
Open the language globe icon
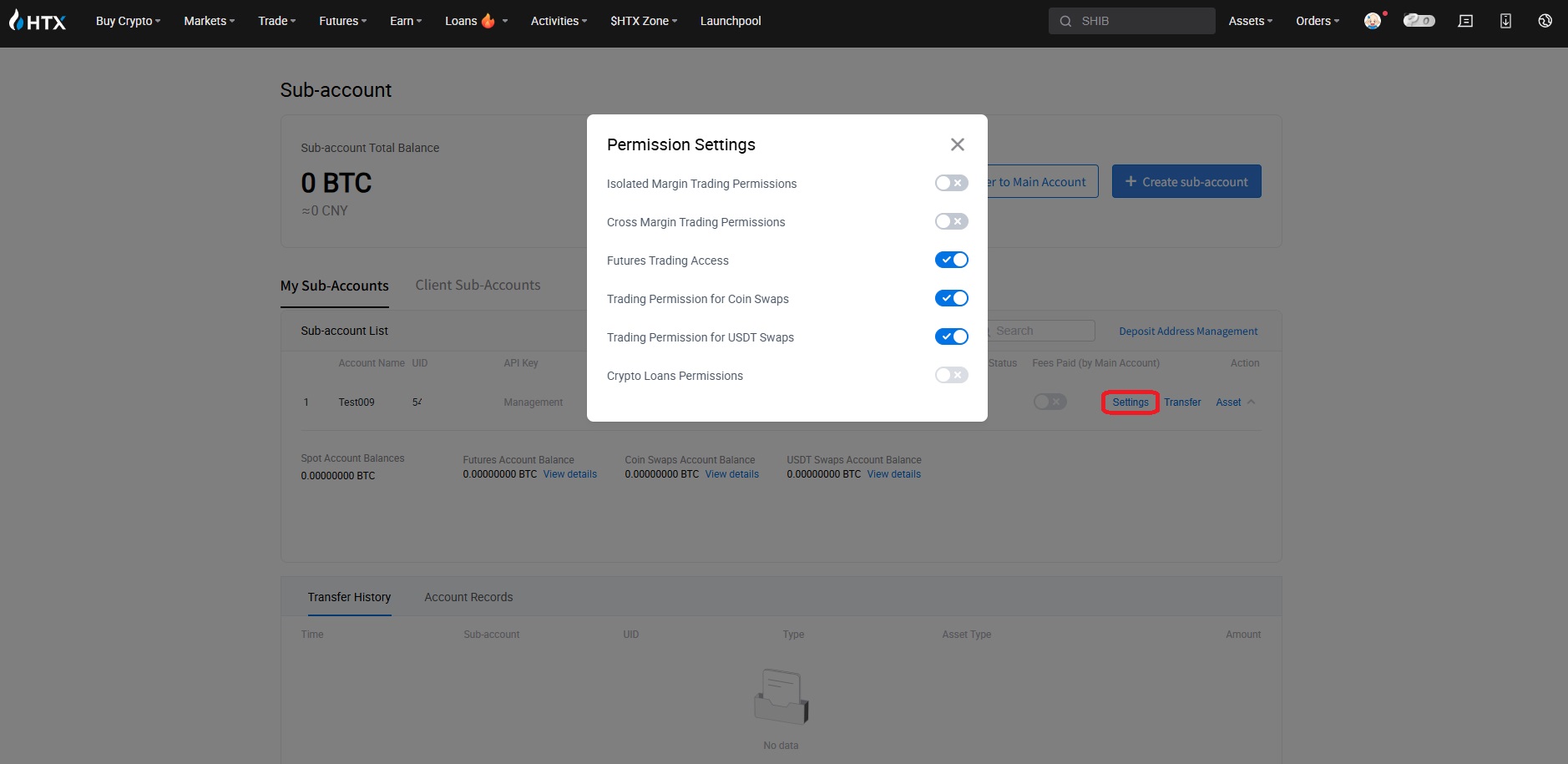pyautogui.click(x=1545, y=21)
